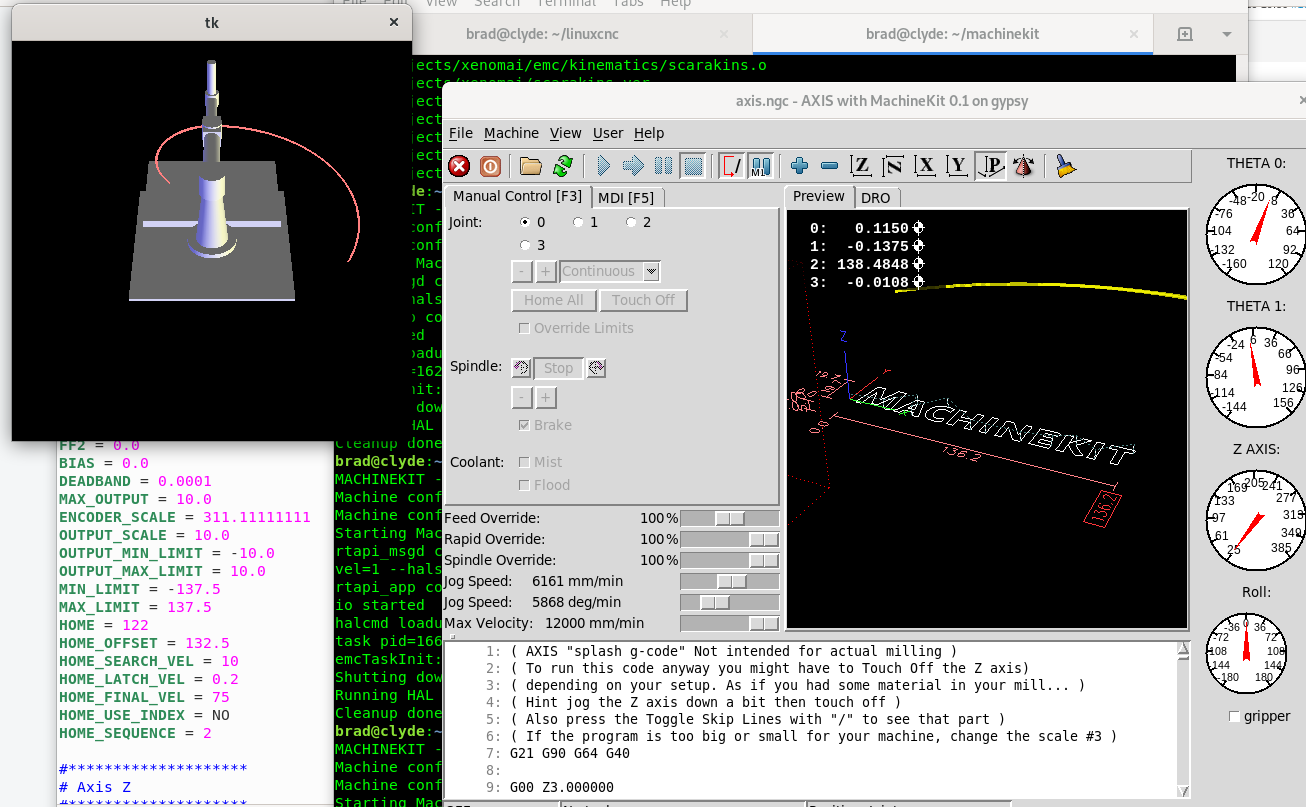Stop program execution with the square icon
Viewport: 1306px width, 807px height.
pos(693,166)
